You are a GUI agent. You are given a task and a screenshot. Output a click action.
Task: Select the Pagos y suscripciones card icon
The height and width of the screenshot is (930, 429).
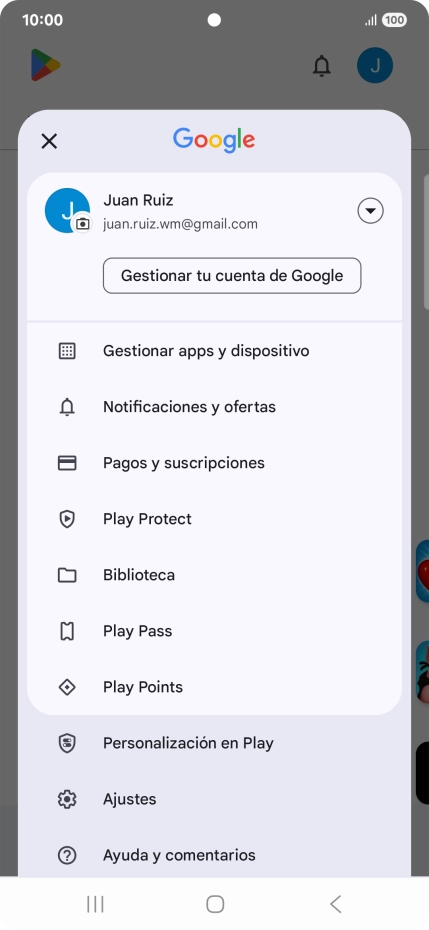point(67,463)
